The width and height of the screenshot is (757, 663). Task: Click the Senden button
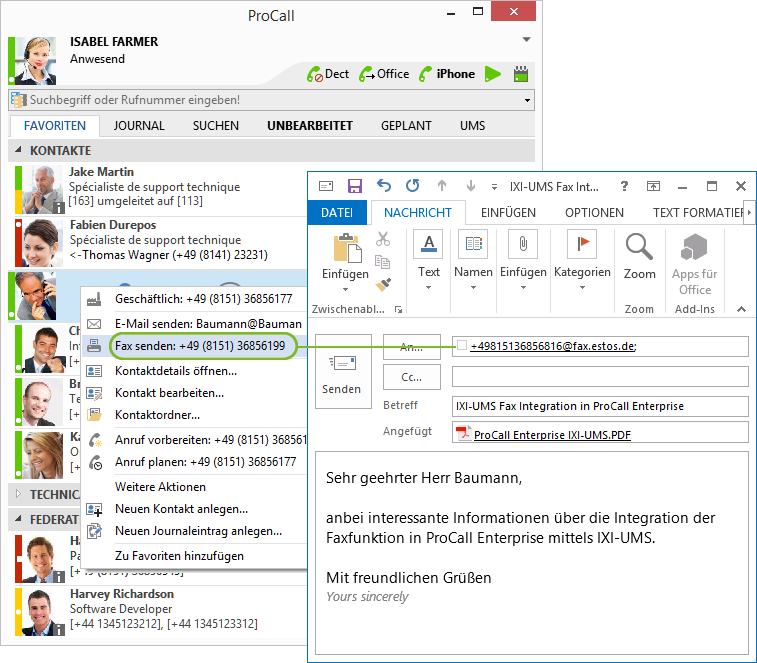343,371
